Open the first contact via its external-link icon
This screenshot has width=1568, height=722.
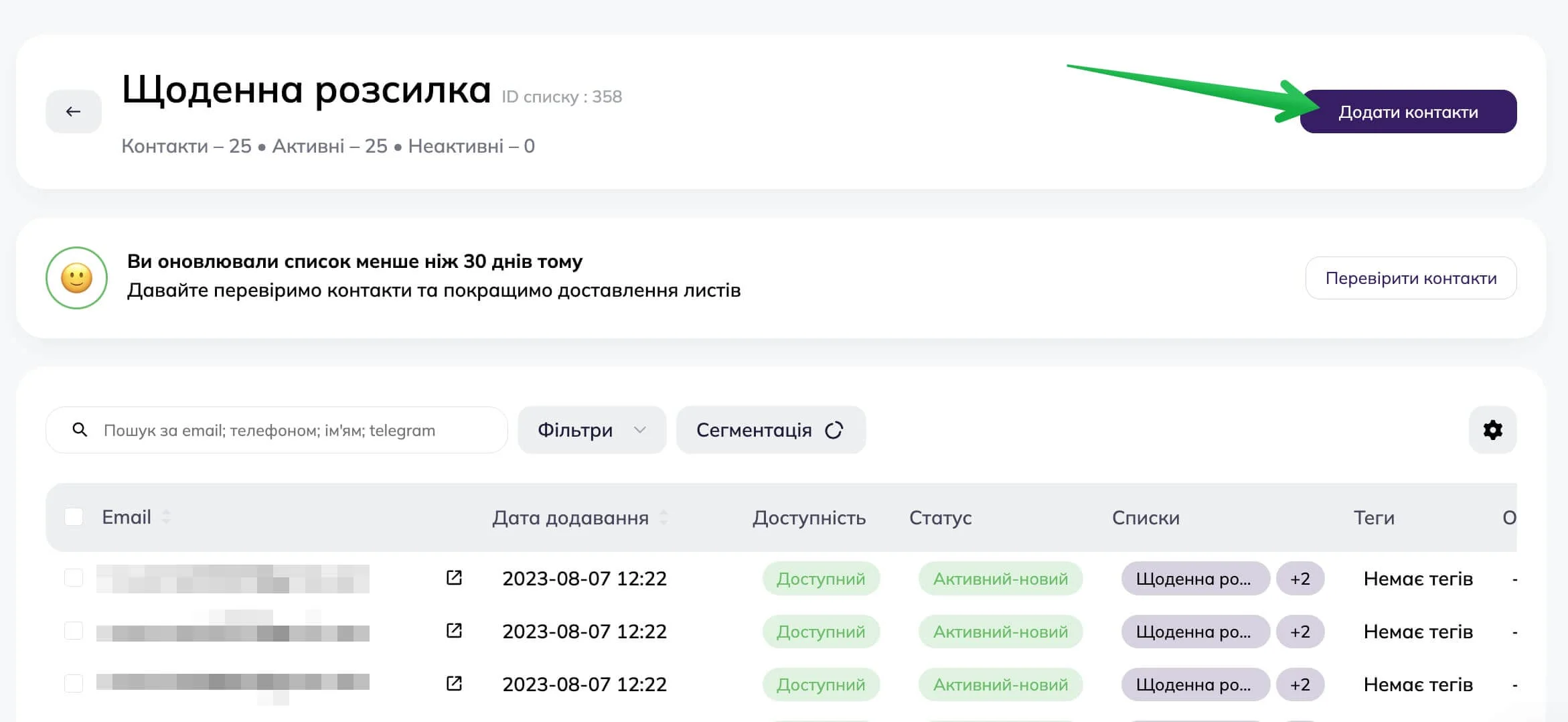click(454, 577)
